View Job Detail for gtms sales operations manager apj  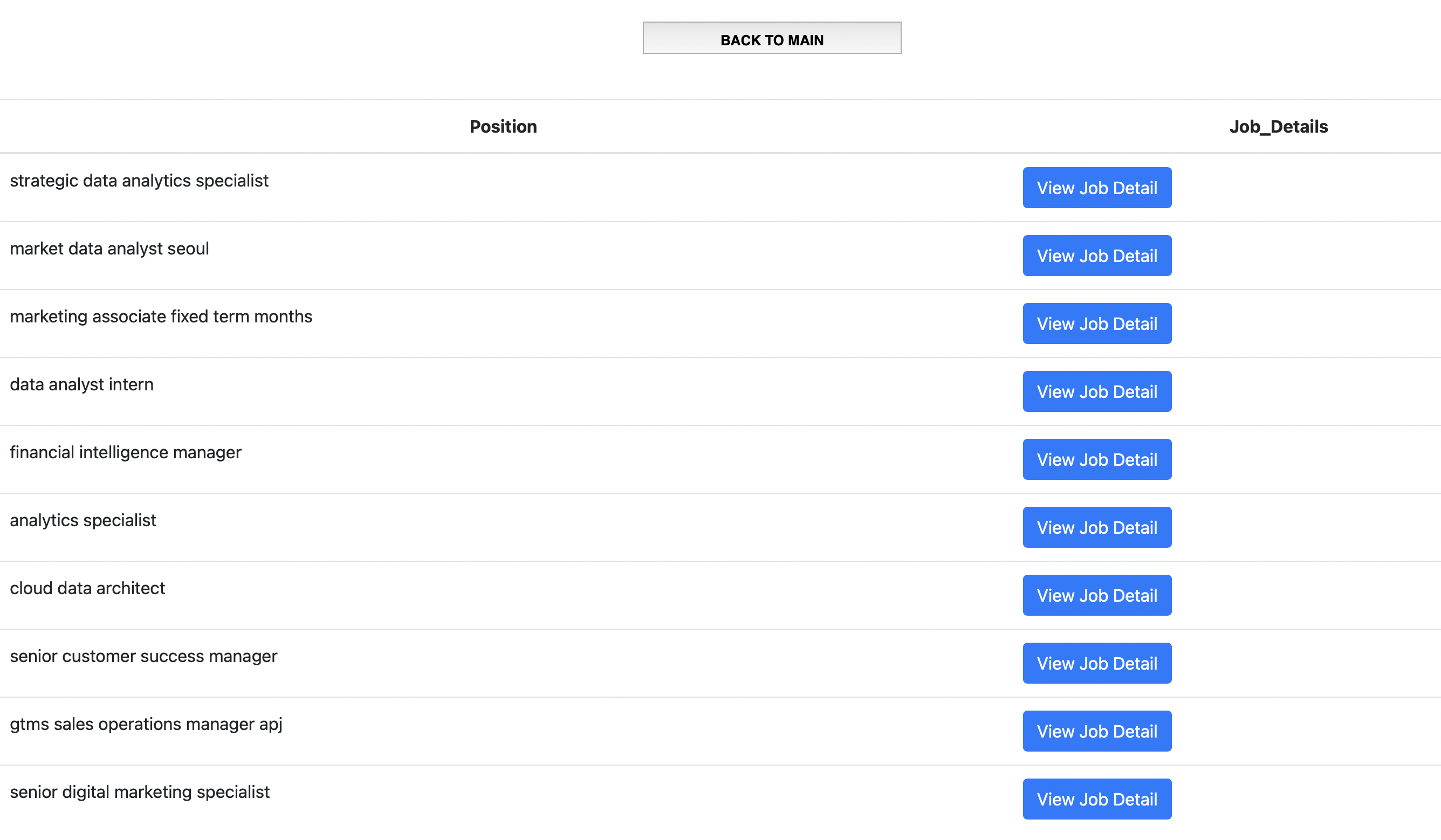(1096, 731)
